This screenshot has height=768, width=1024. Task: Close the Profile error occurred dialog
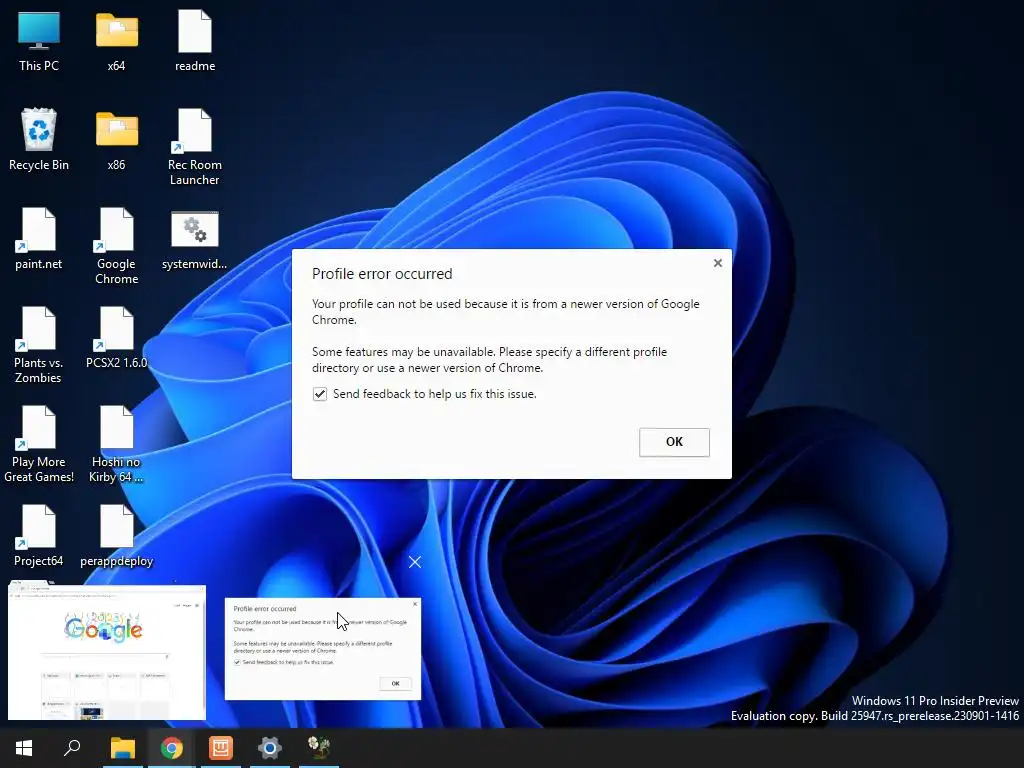(x=718, y=263)
